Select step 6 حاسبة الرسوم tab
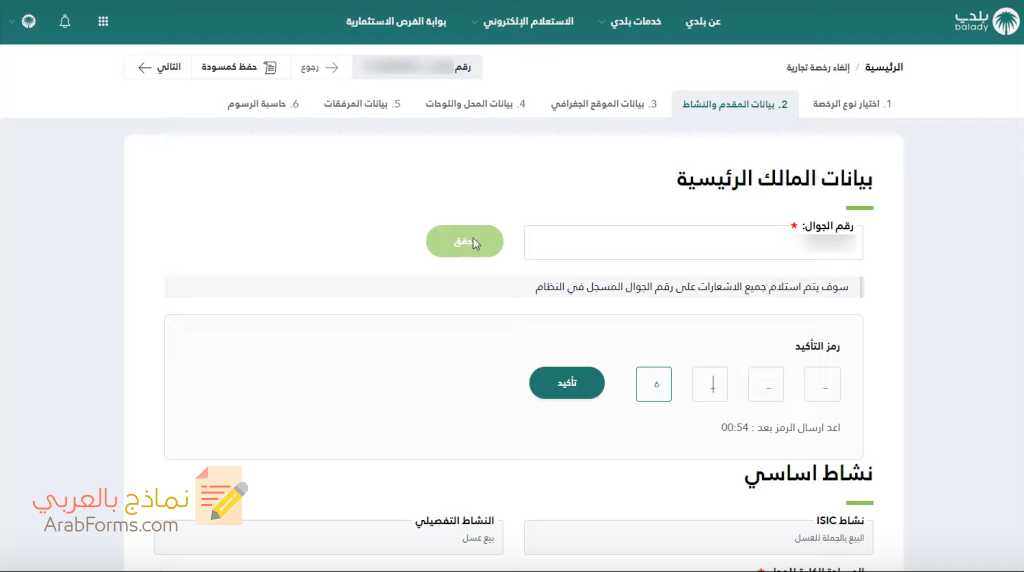The image size is (1024, 572). (263, 104)
